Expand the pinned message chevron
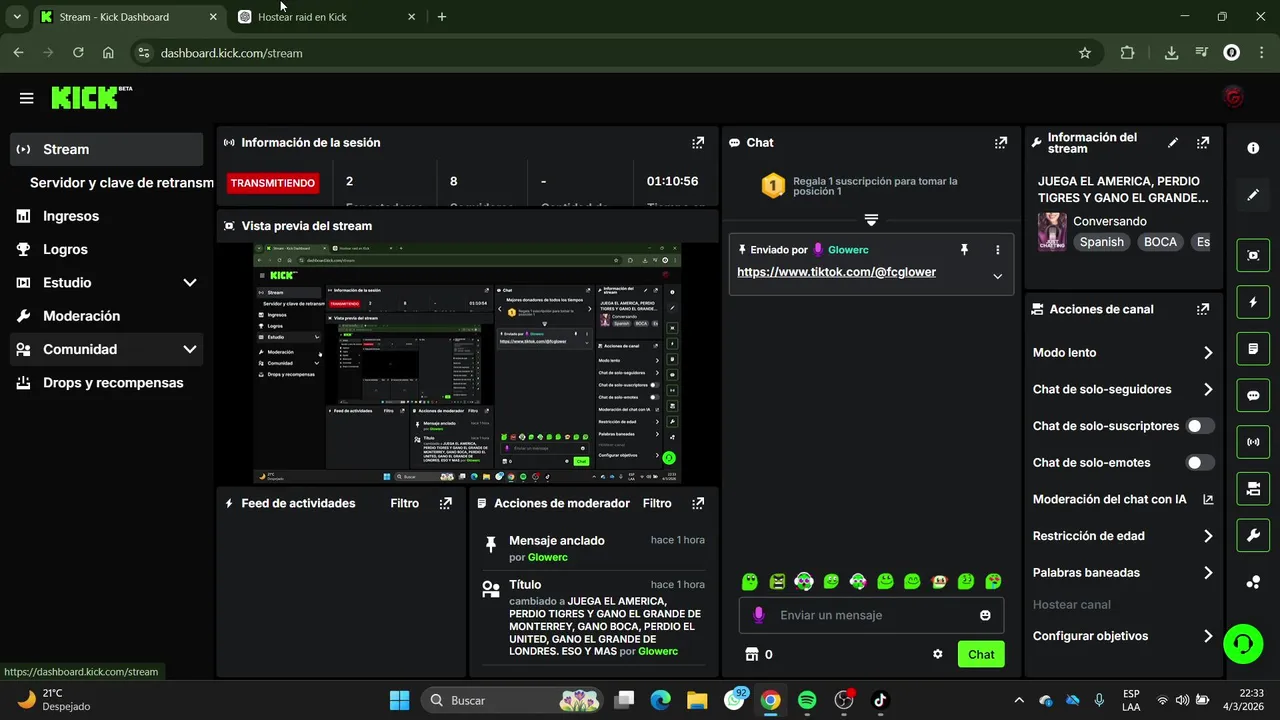 tap(997, 277)
